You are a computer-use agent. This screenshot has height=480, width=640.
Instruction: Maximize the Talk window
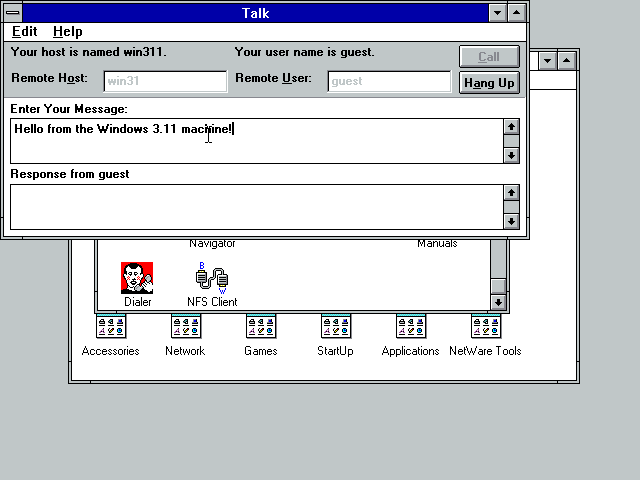[x=516, y=13]
